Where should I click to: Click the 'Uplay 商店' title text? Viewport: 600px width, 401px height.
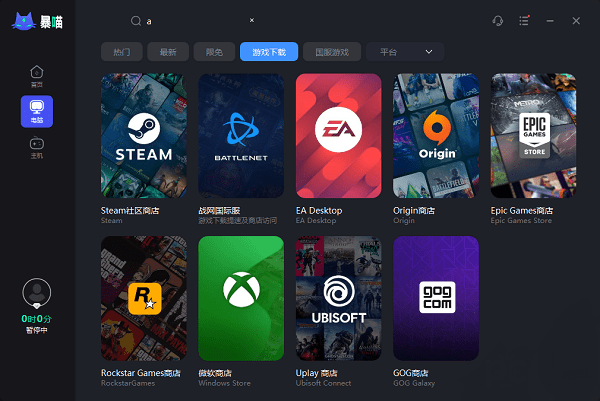pos(317,373)
